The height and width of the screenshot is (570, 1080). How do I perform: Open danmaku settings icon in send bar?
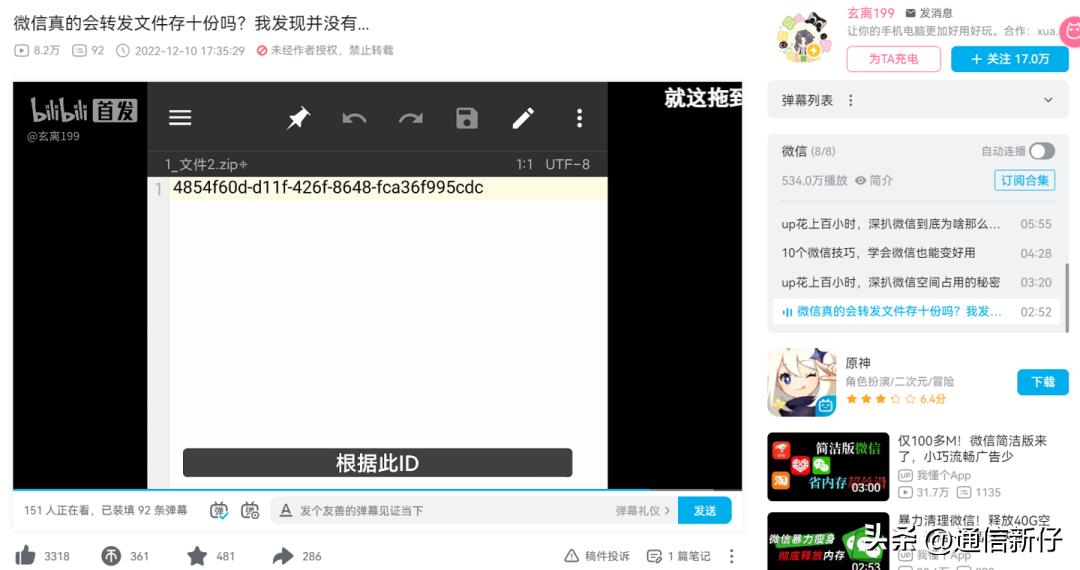pos(250,511)
